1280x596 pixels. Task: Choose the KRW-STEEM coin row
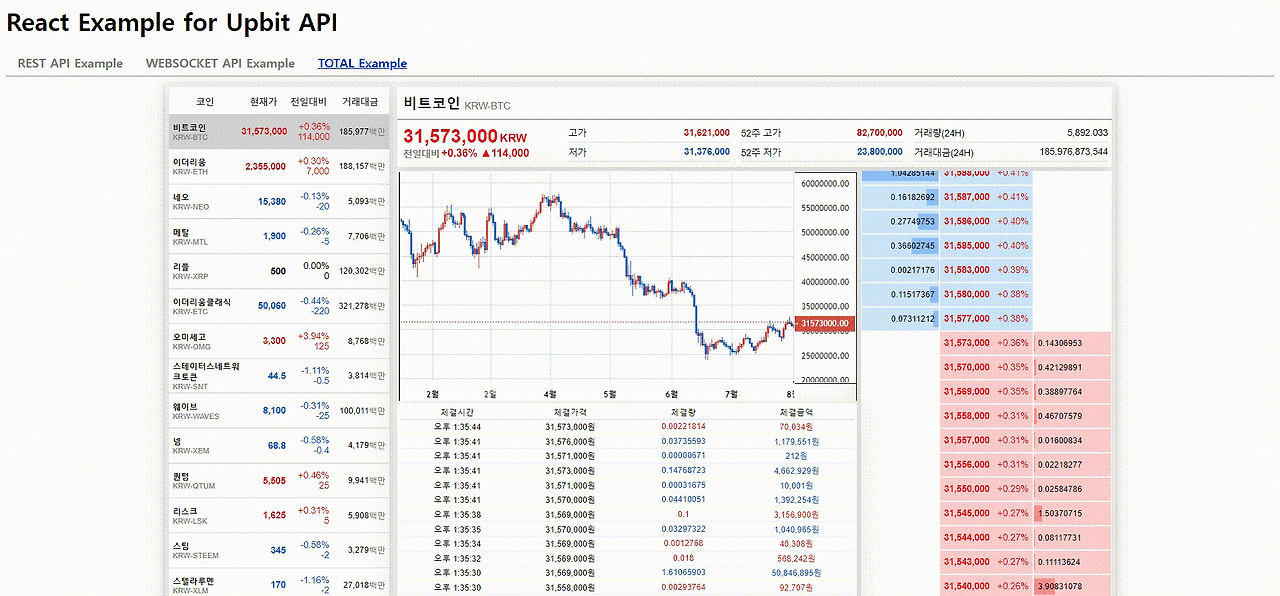point(279,551)
